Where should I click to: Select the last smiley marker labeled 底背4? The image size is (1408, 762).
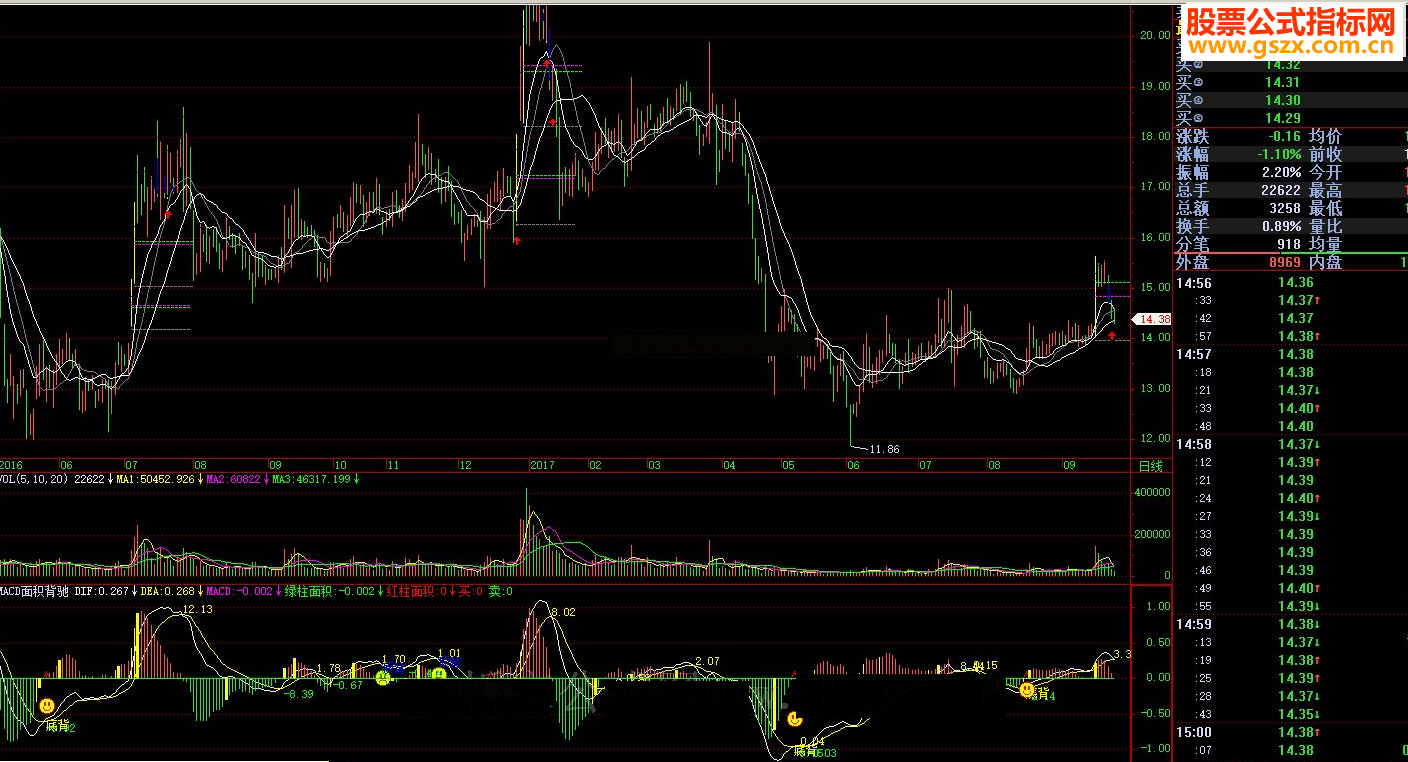click(1027, 689)
